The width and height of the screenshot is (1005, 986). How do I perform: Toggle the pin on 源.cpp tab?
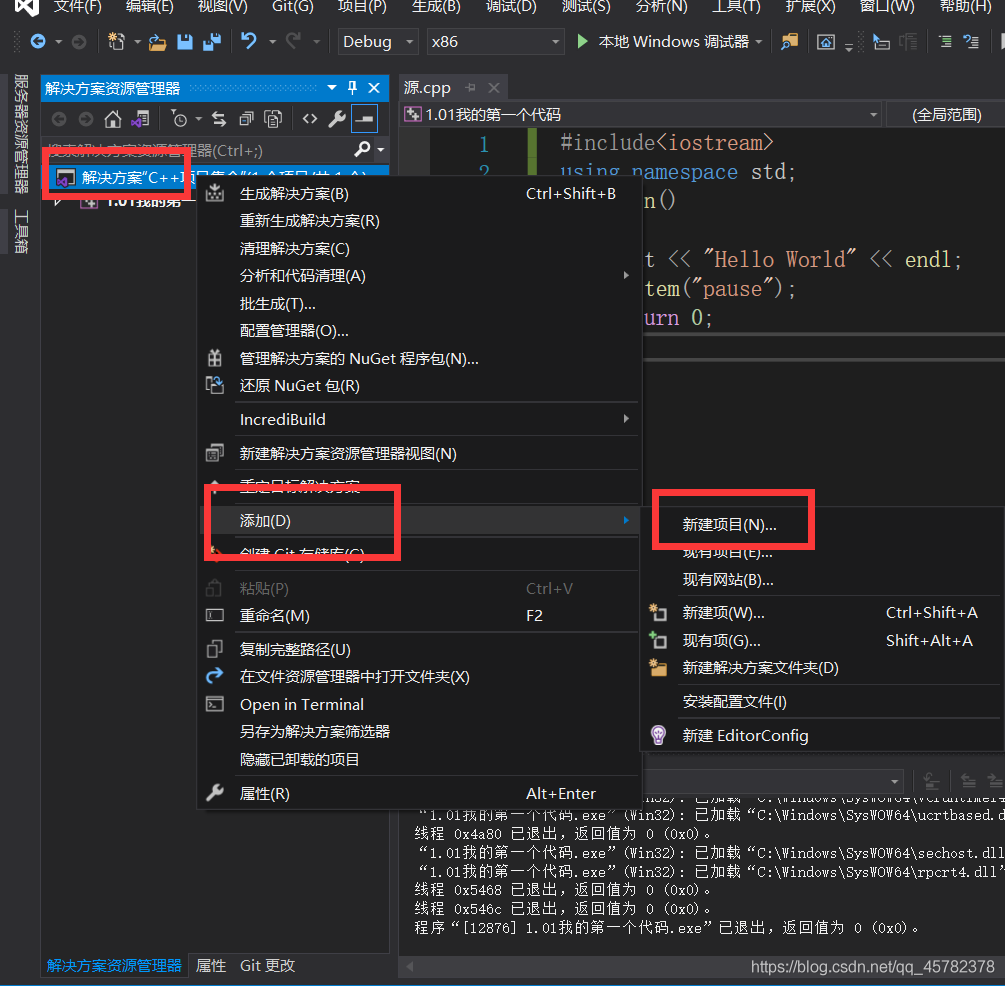coord(471,88)
